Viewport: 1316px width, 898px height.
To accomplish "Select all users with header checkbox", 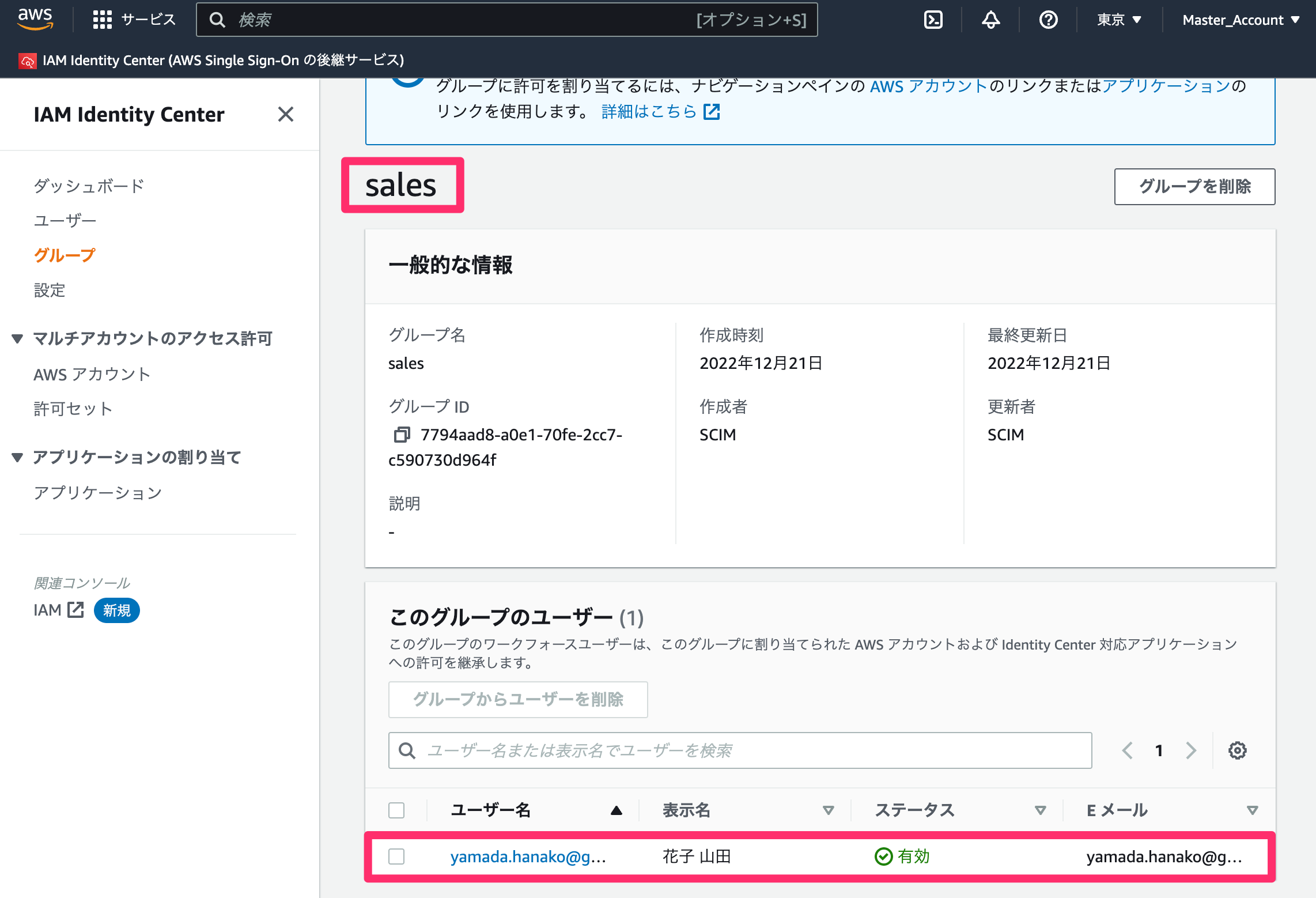I will 396,810.
